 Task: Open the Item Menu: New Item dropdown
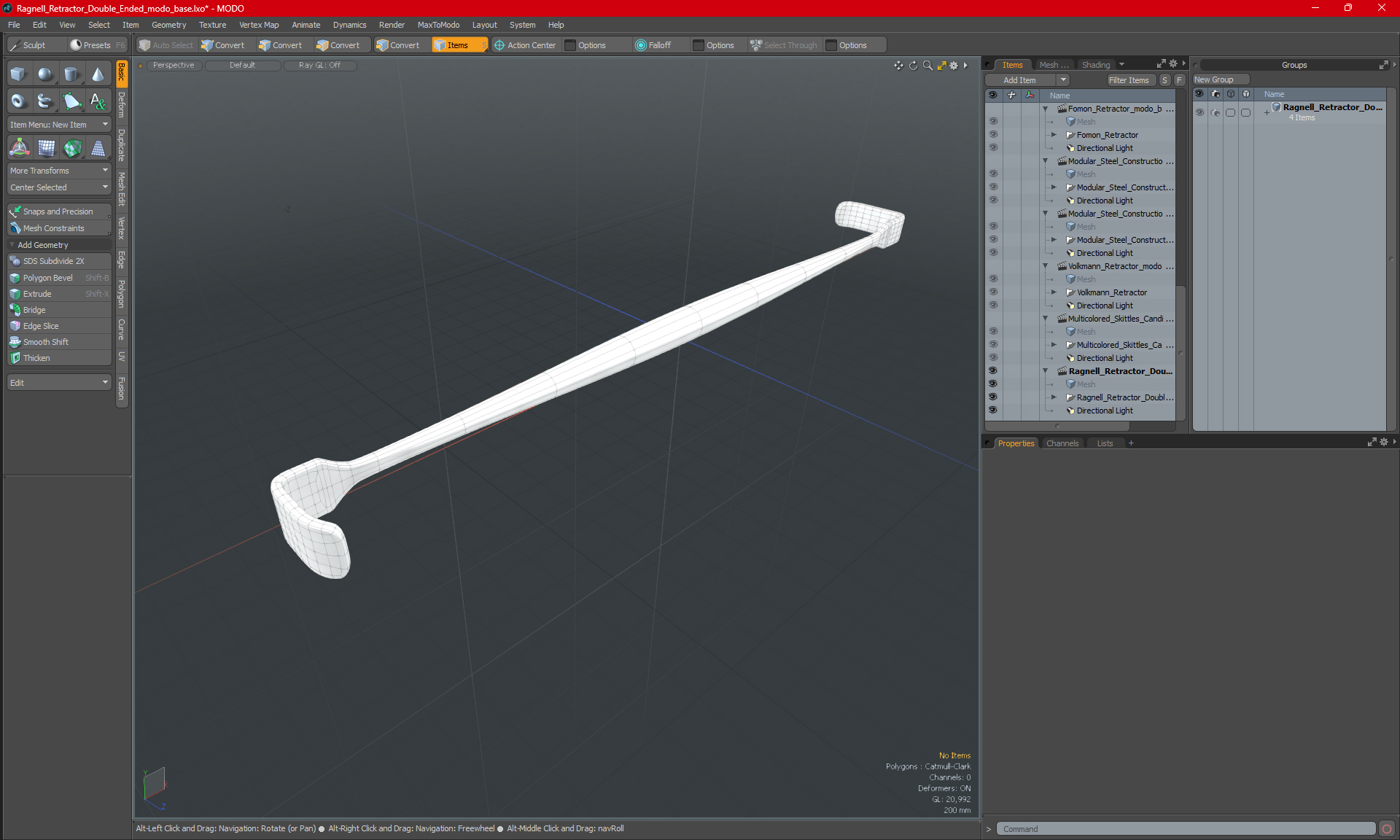pyautogui.click(x=58, y=125)
